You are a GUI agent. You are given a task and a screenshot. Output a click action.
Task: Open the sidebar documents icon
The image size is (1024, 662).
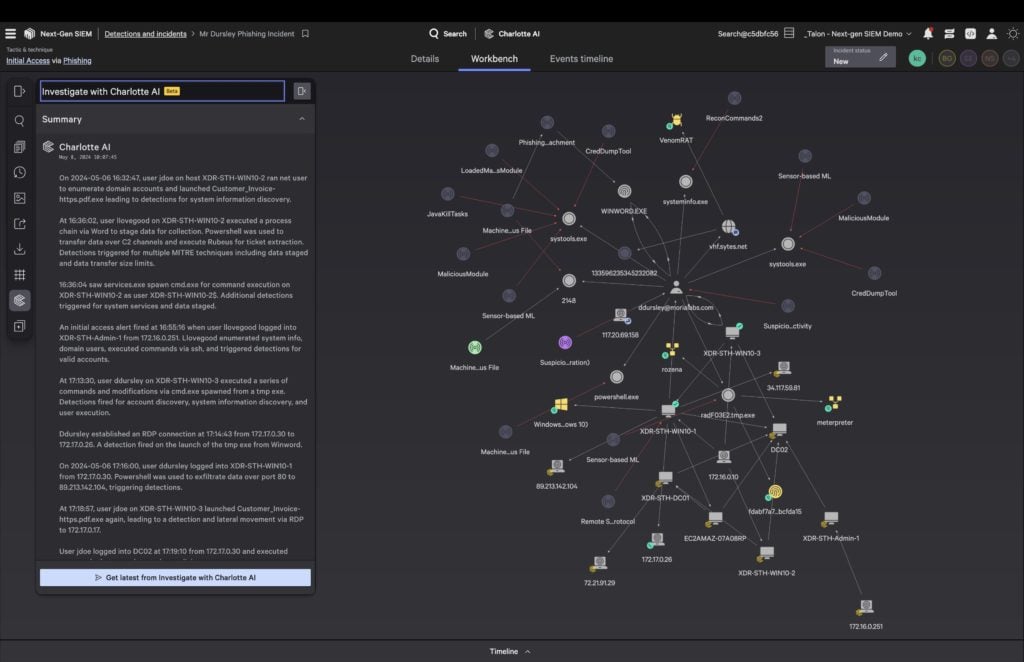[x=20, y=147]
